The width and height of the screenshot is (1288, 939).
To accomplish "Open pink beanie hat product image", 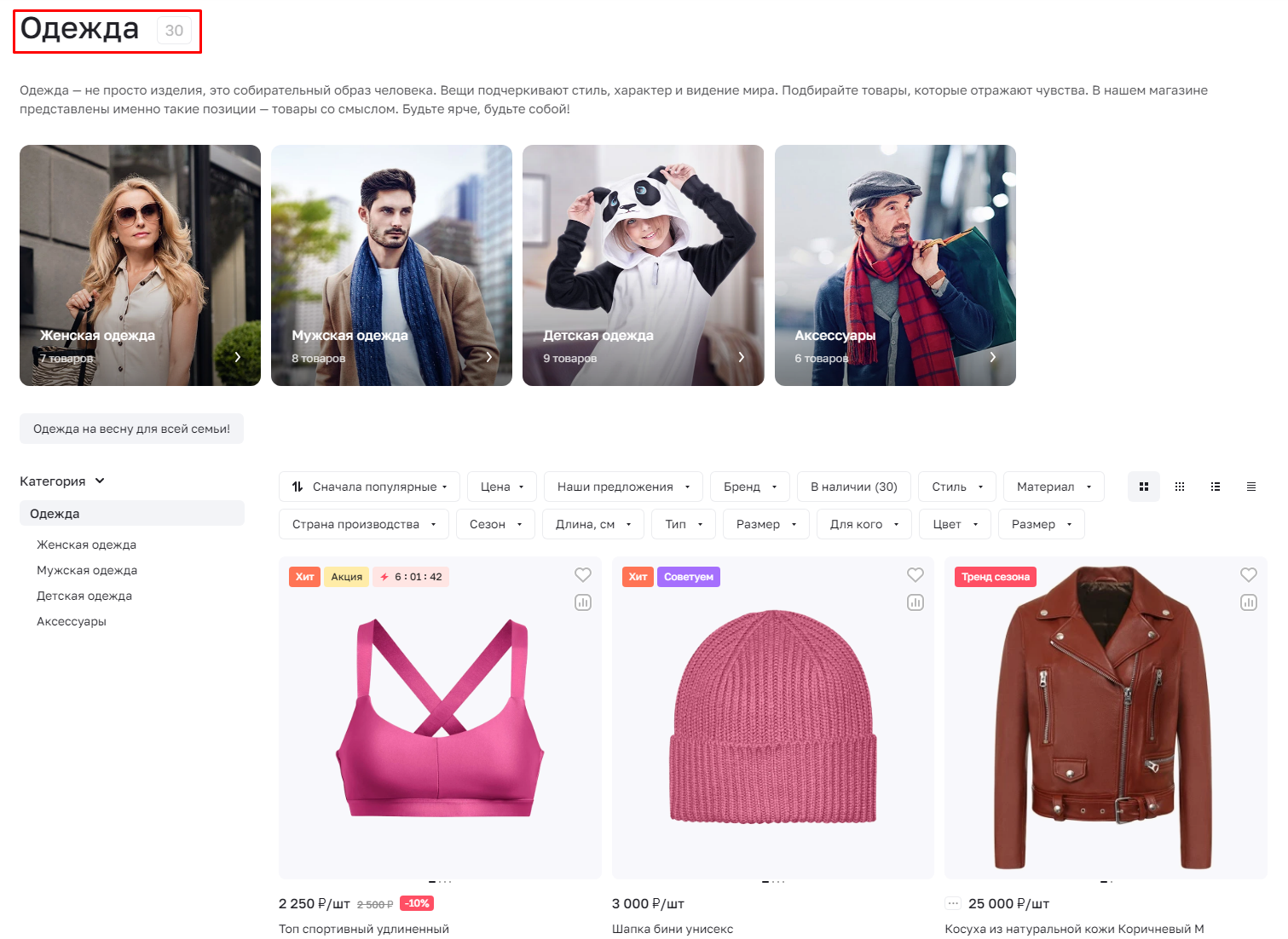I will point(773,717).
